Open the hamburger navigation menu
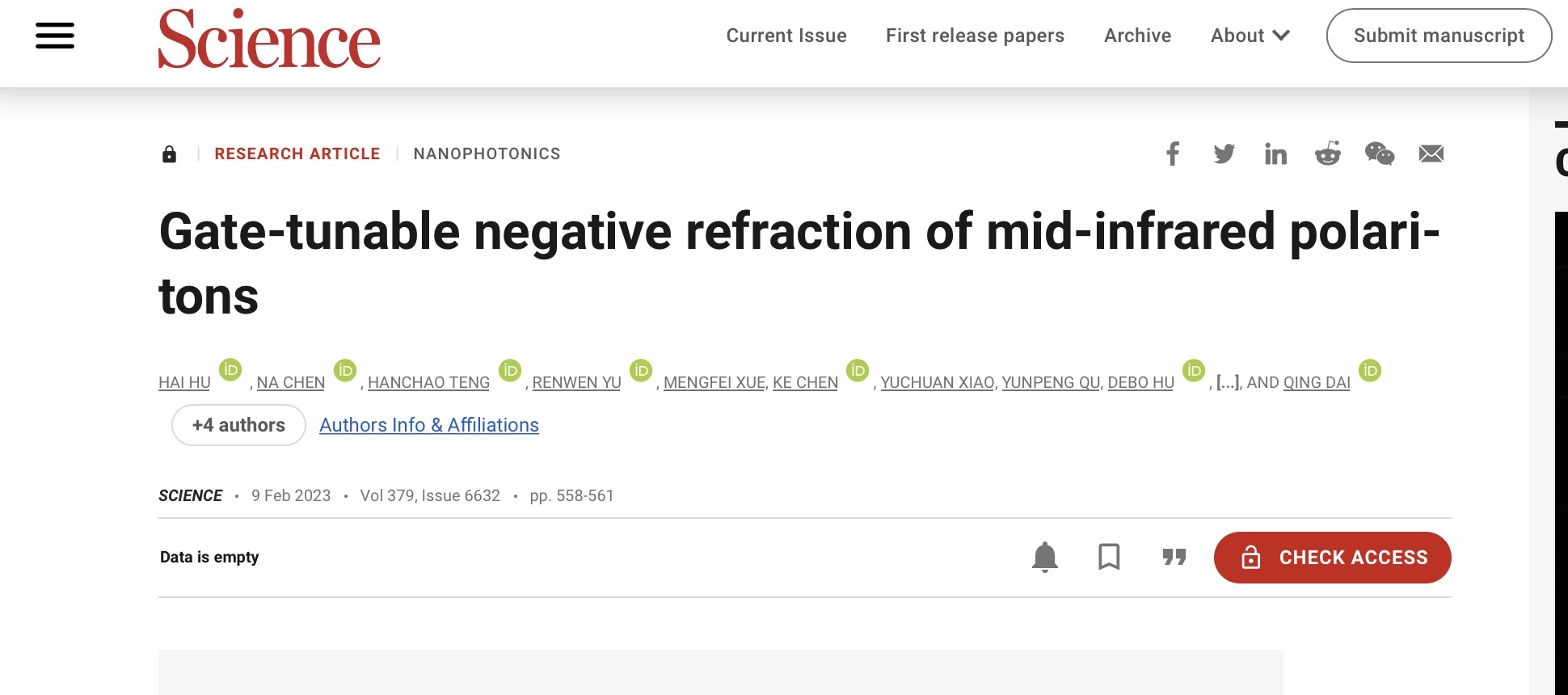Viewport: 1568px width, 695px height. [x=55, y=36]
